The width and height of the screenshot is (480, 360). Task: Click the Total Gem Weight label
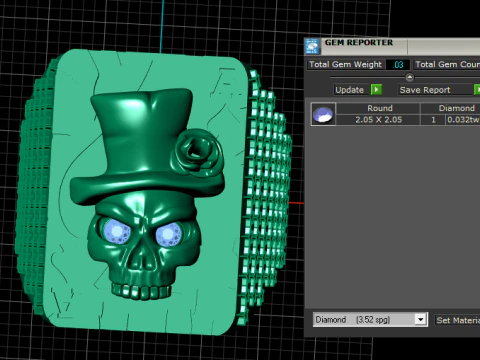(345, 64)
